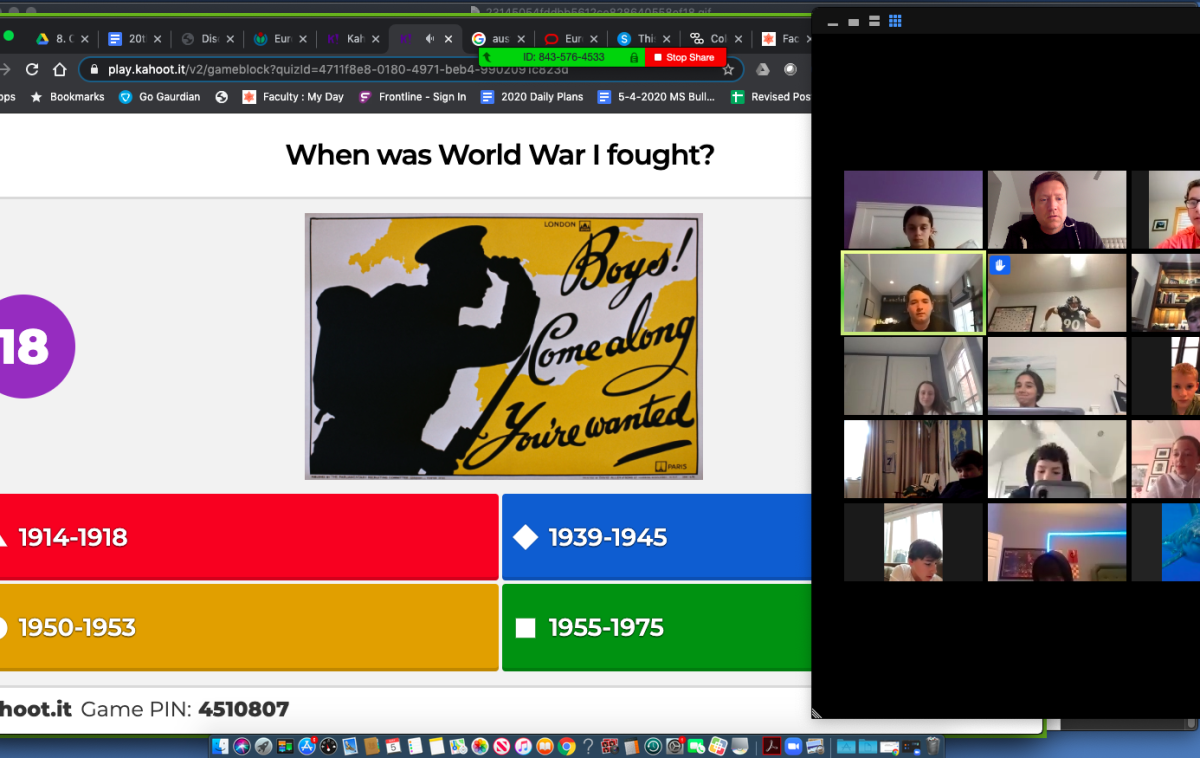Screen dimensions: 1200x758
Task: Click inside the browser address bar
Action: (x=300, y=71)
